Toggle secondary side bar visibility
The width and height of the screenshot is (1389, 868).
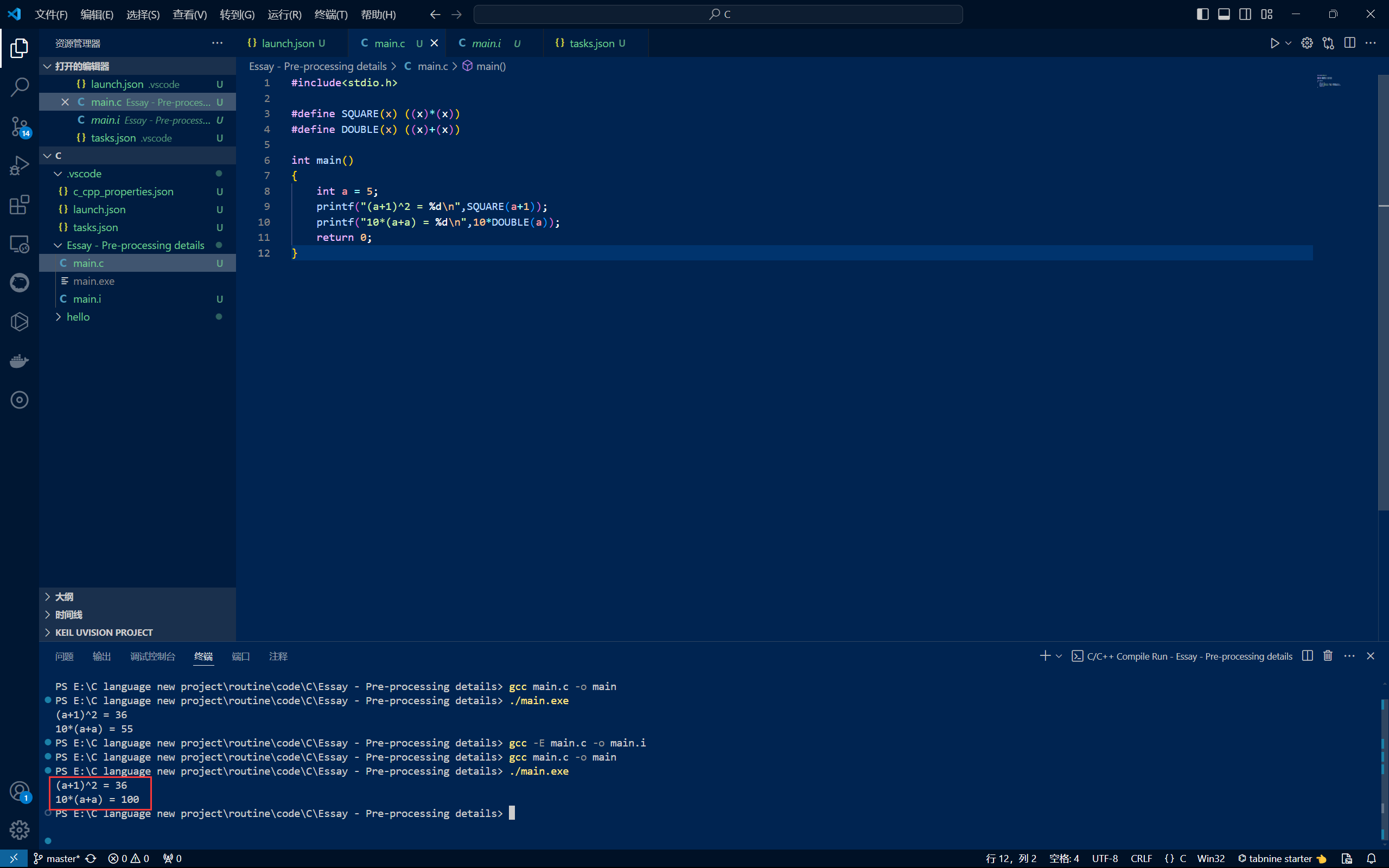click(x=1245, y=14)
